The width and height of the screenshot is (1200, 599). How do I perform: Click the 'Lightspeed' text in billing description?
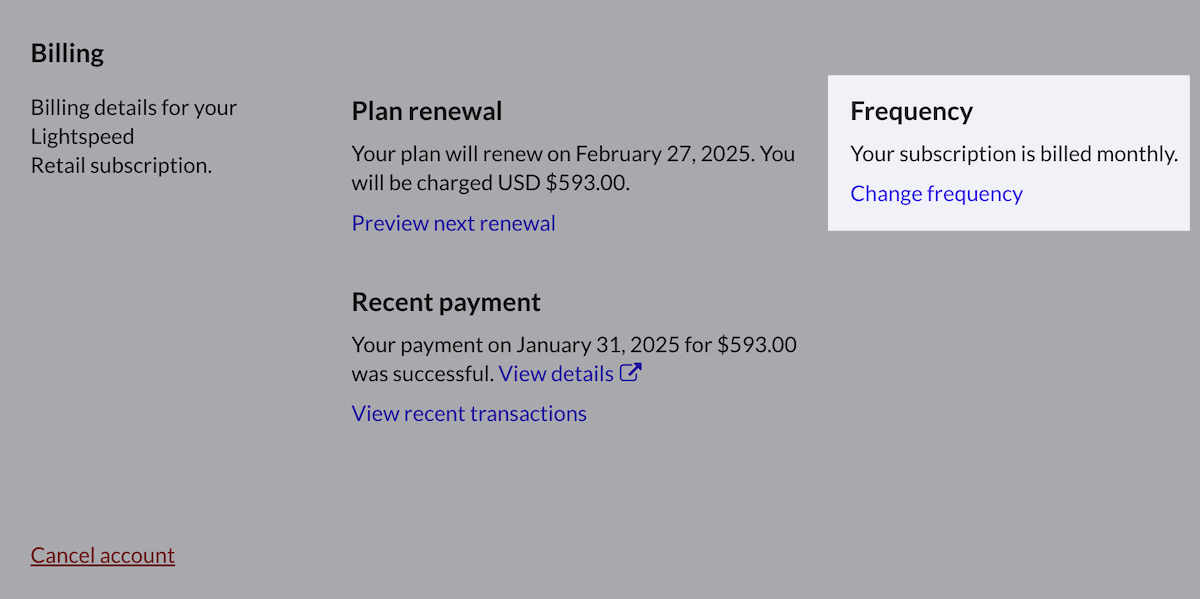(82, 136)
